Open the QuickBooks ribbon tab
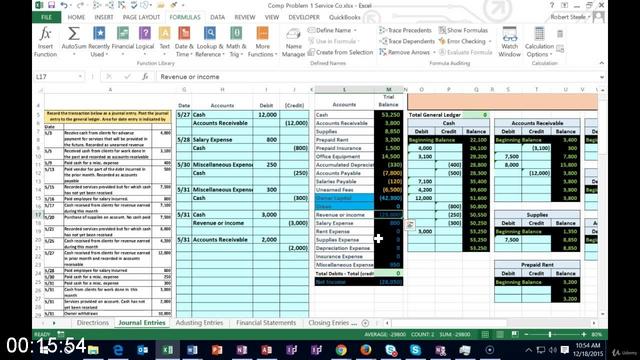 pyautogui.click(x=344, y=17)
